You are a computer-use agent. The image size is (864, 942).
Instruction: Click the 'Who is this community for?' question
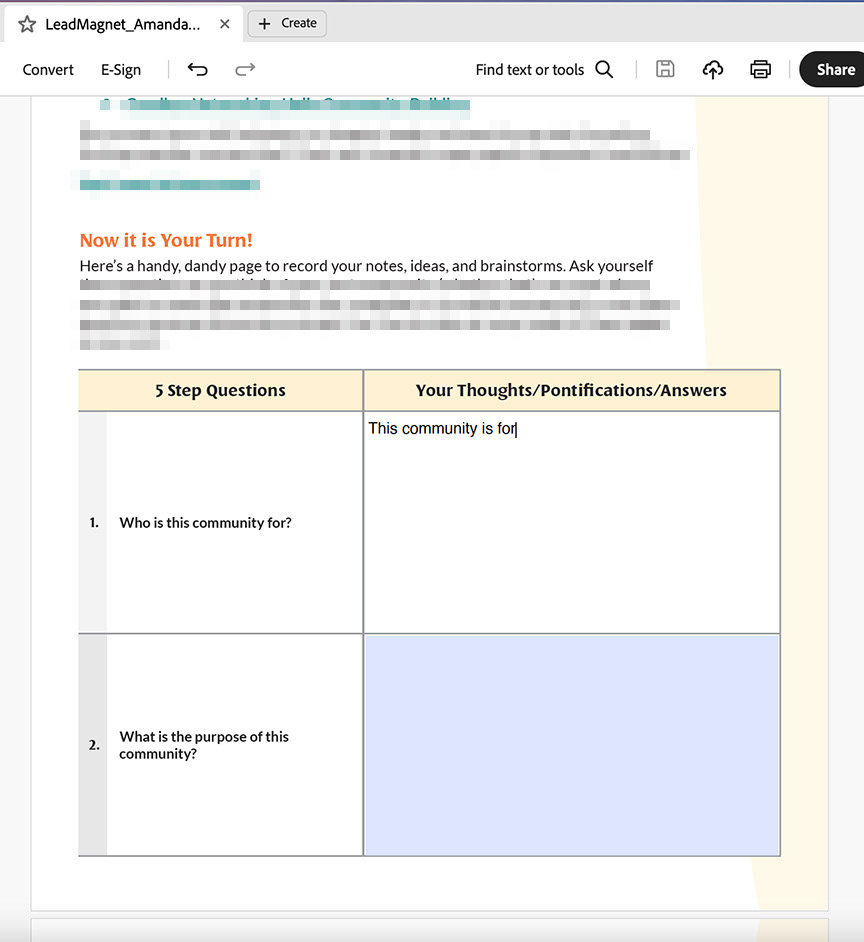[205, 523]
